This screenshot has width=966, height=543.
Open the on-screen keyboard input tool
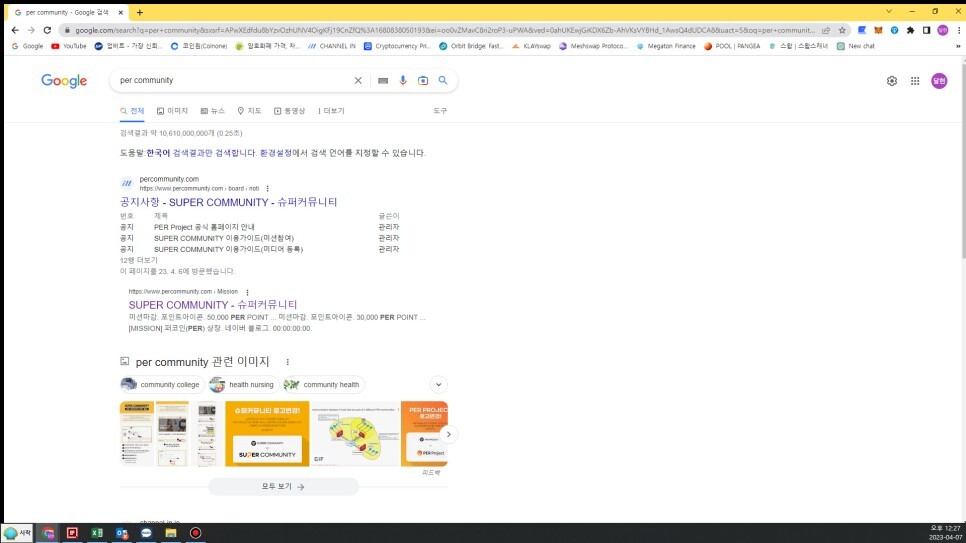click(x=383, y=80)
